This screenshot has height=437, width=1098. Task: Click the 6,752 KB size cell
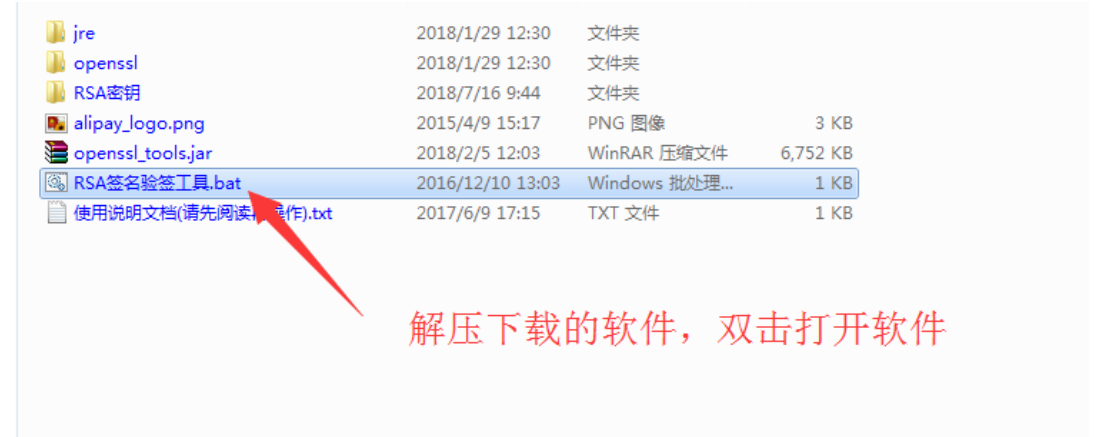point(816,153)
